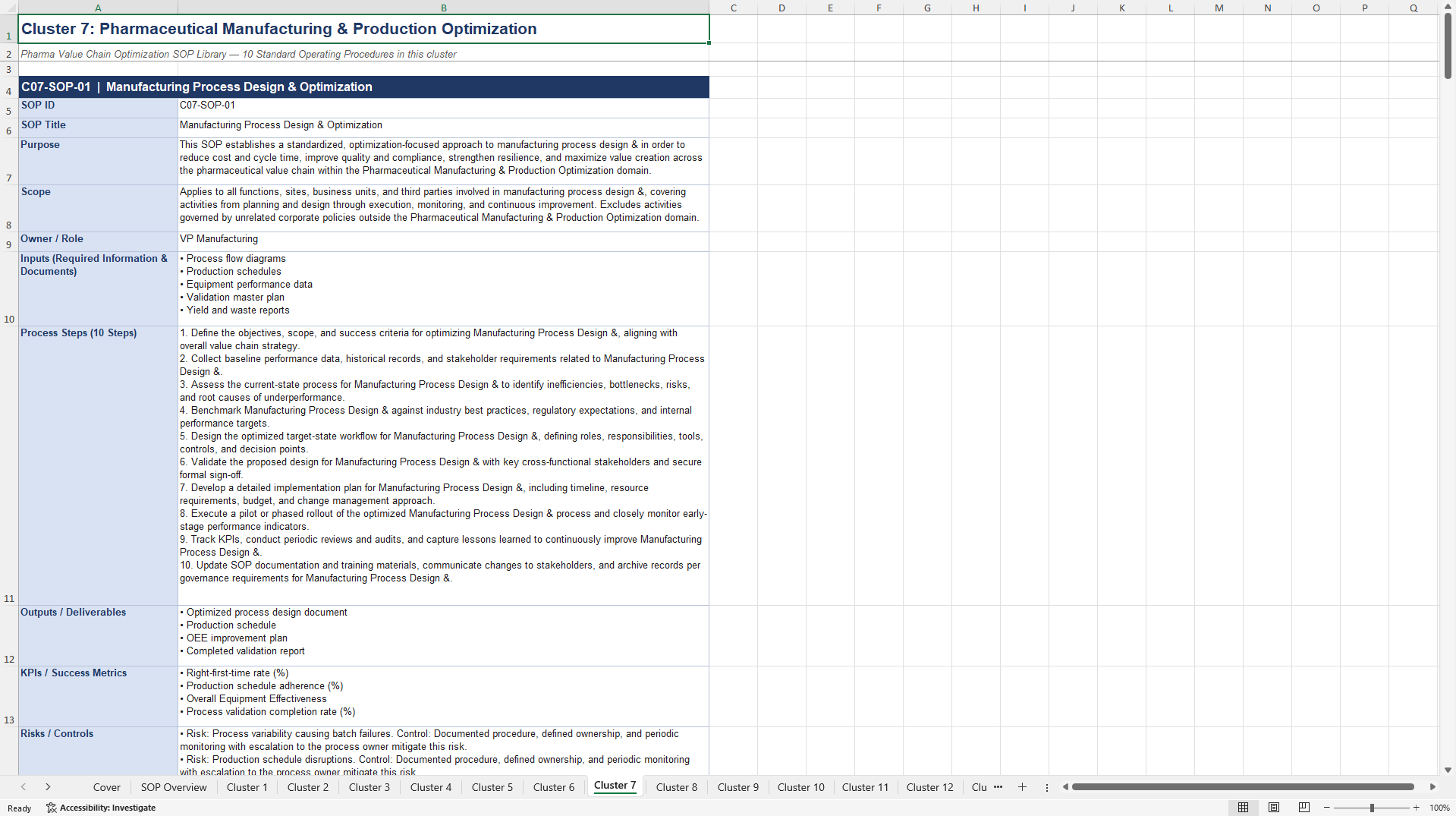This screenshot has width=1456, height=816.
Task: Click the horizontal scrollbar thumb
Action: coord(1243,787)
